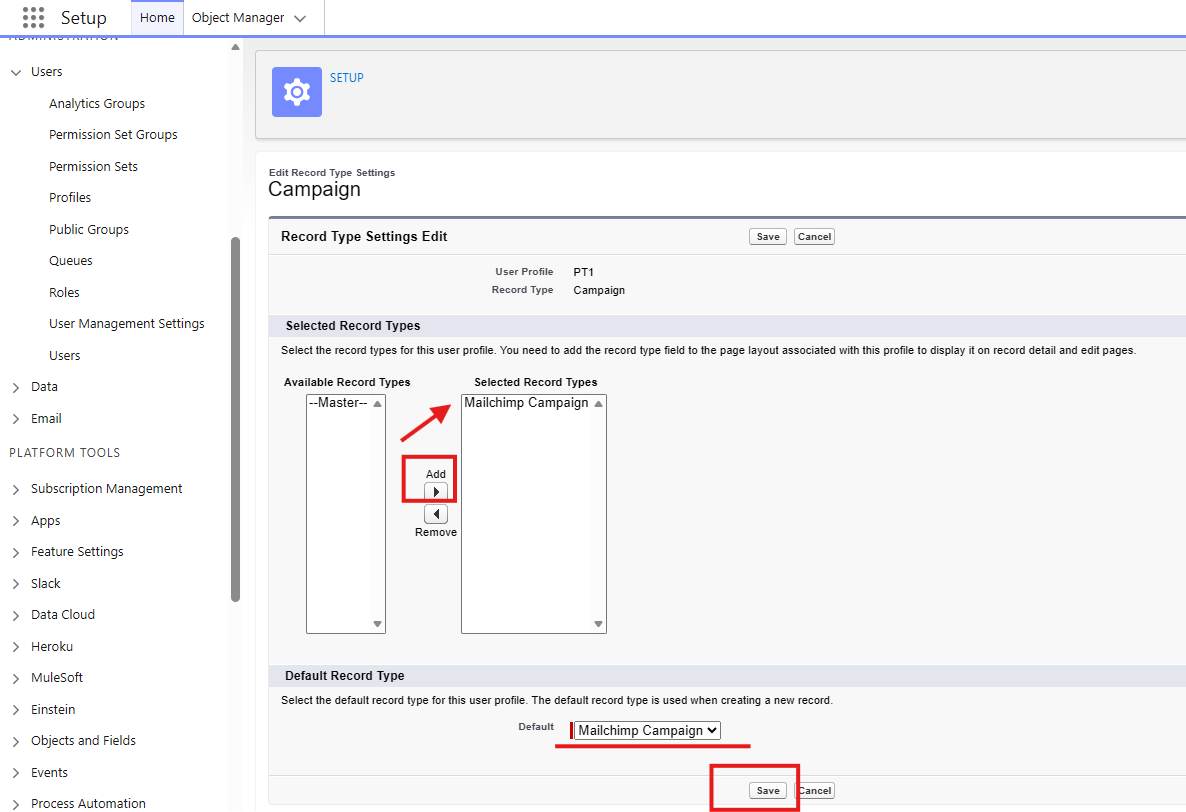Viewport: 1186px width, 812px height.
Task: Expand the Data Cloud section
Action: 16,615
